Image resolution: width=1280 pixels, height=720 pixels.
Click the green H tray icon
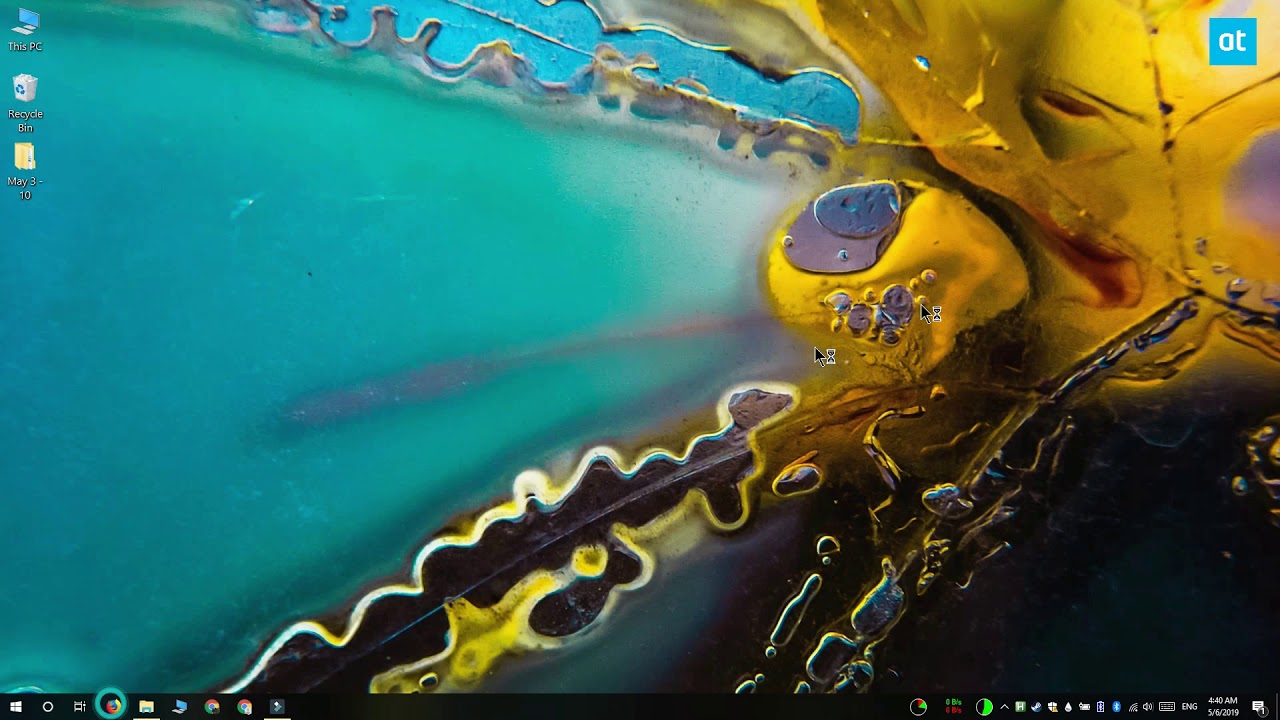click(x=1020, y=707)
